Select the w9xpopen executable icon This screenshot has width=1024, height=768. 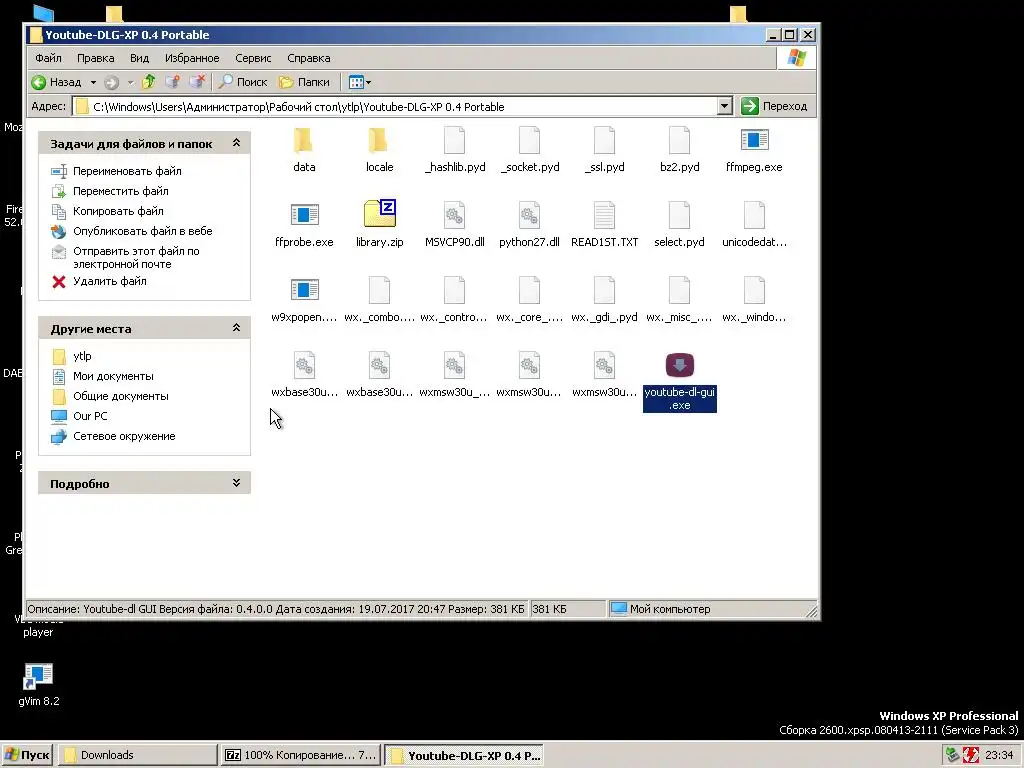click(304, 290)
